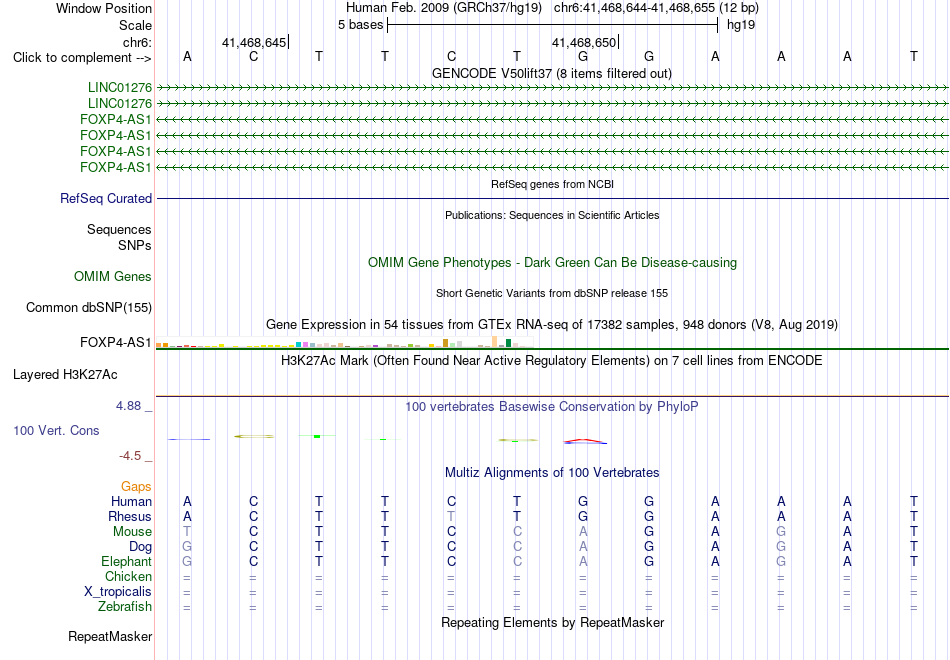Click the Sequences track label
The height and width of the screenshot is (660, 950).
(x=119, y=229)
